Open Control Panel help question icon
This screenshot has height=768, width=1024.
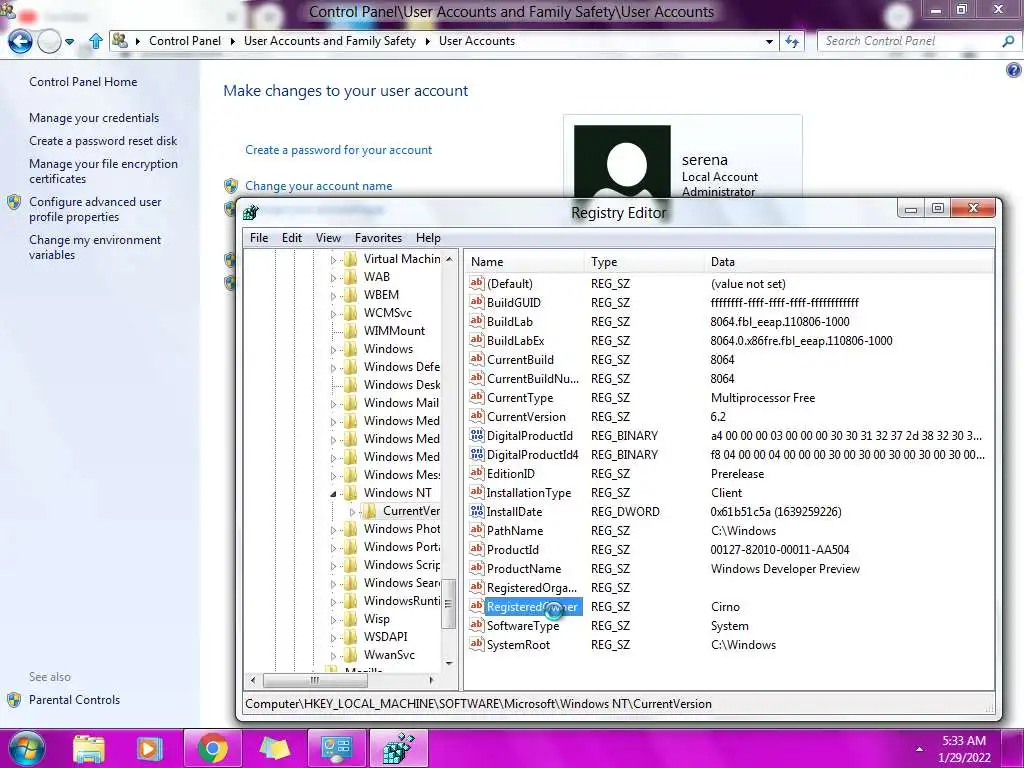point(1013,71)
